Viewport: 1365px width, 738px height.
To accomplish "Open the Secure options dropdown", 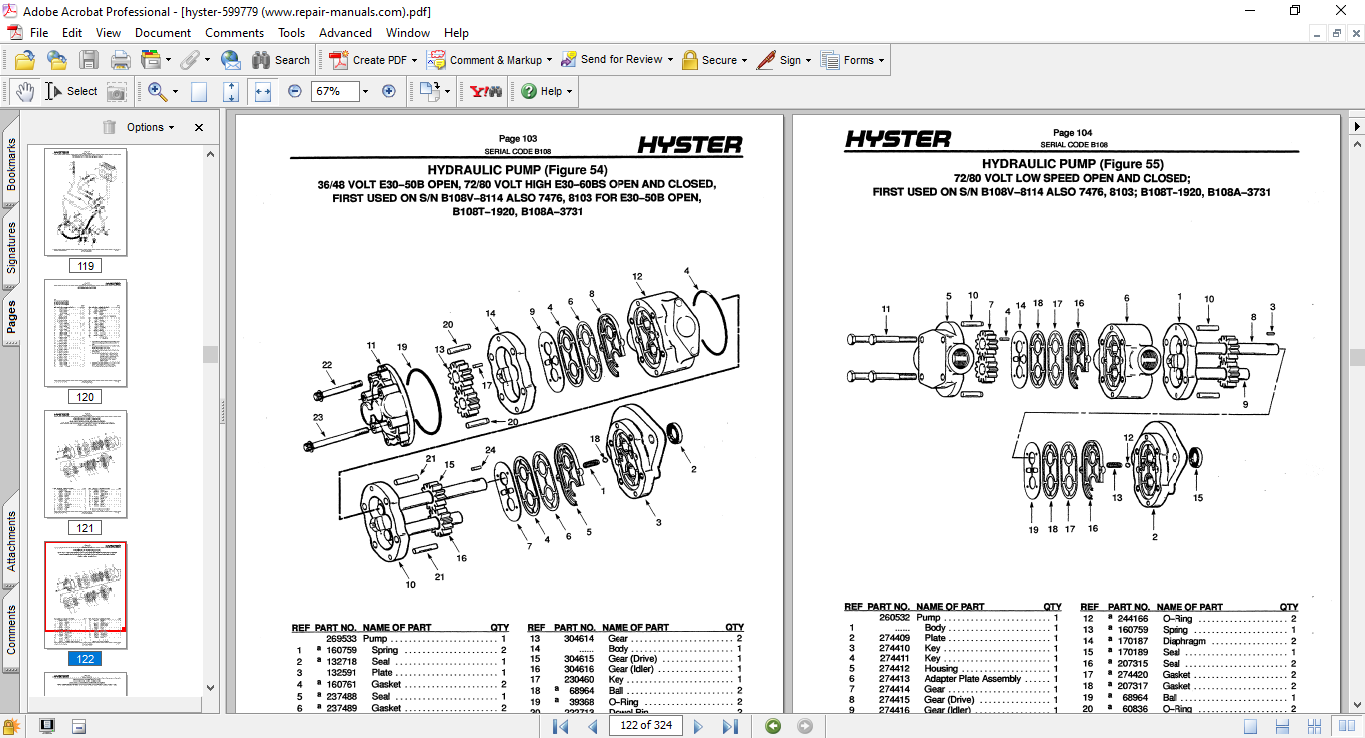I will [714, 60].
